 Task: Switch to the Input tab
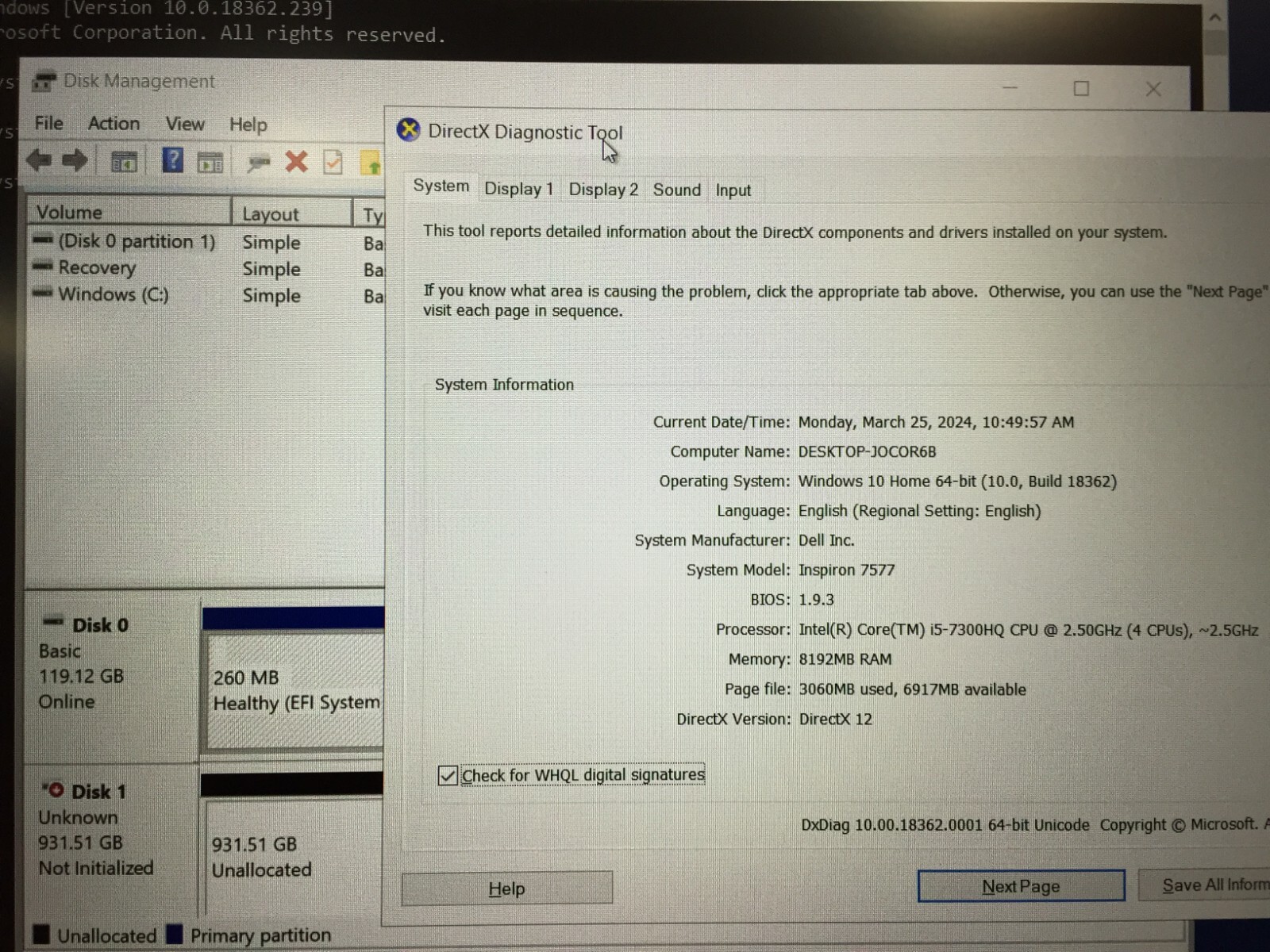[733, 190]
